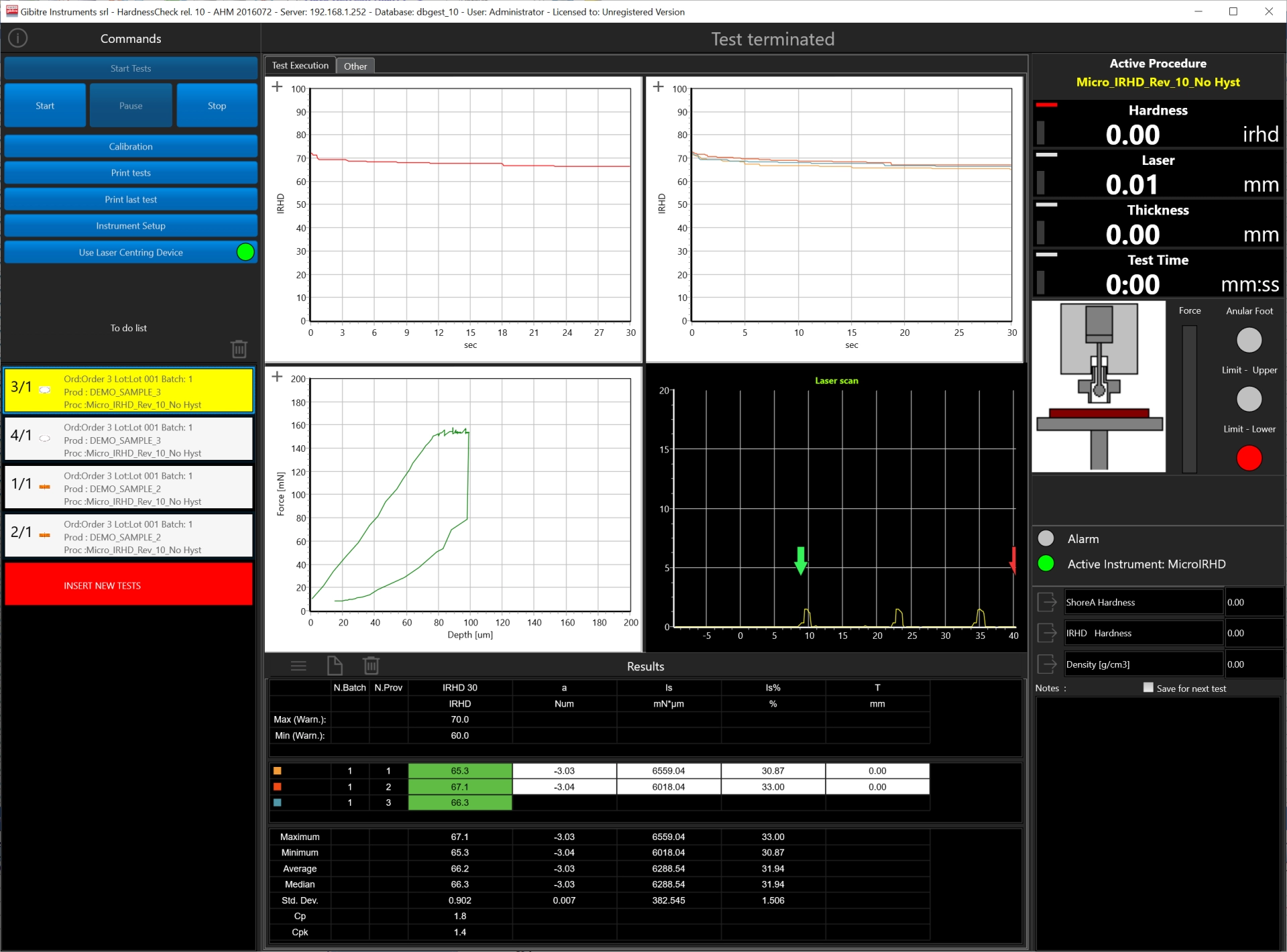Switch to the Other tab
Image resolution: width=1287 pixels, height=952 pixels.
click(x=355, y=65)
